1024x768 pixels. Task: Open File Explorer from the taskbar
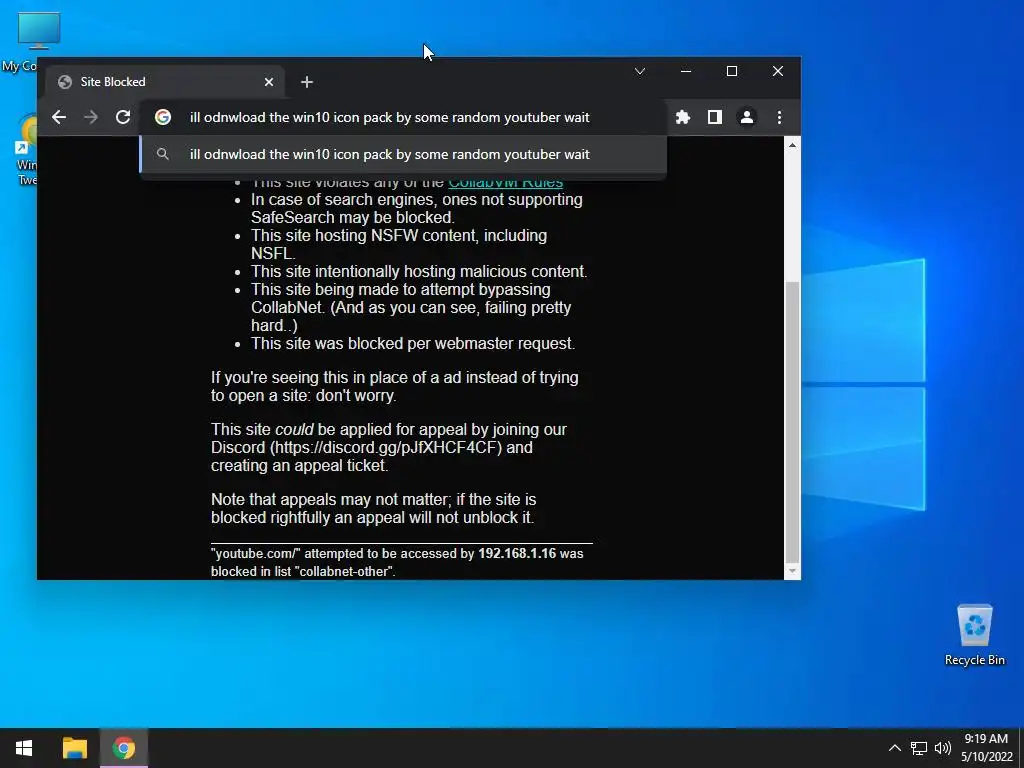74,748
